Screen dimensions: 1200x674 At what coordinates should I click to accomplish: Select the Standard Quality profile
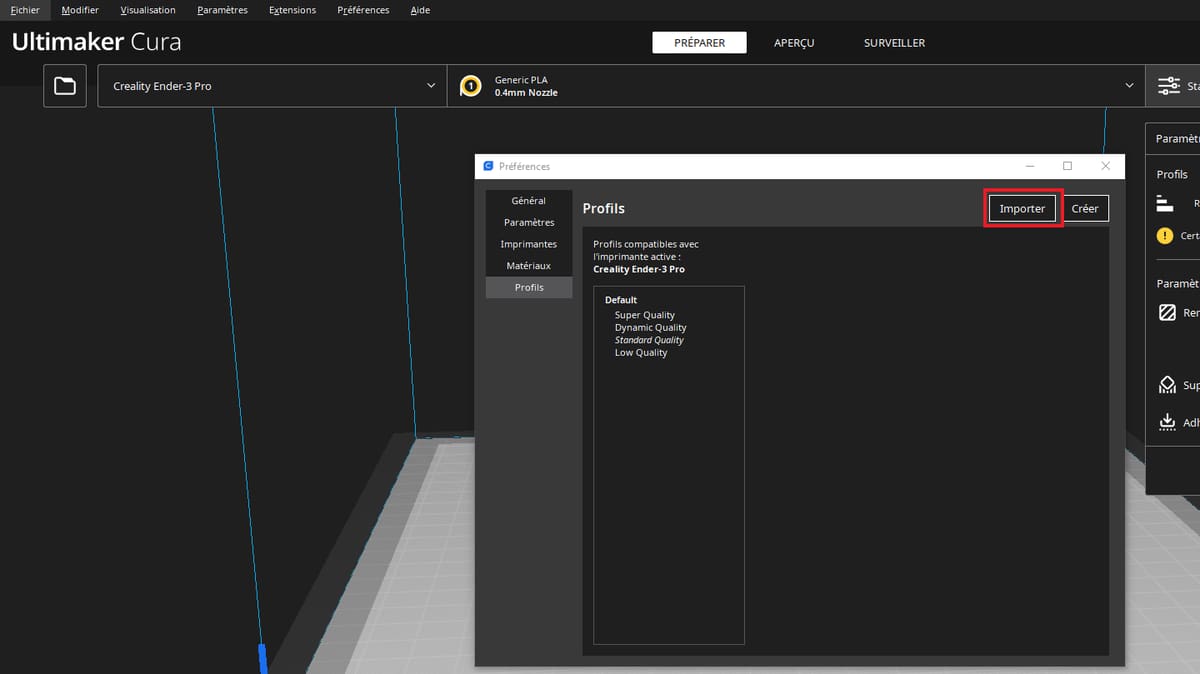pos(649,340)
